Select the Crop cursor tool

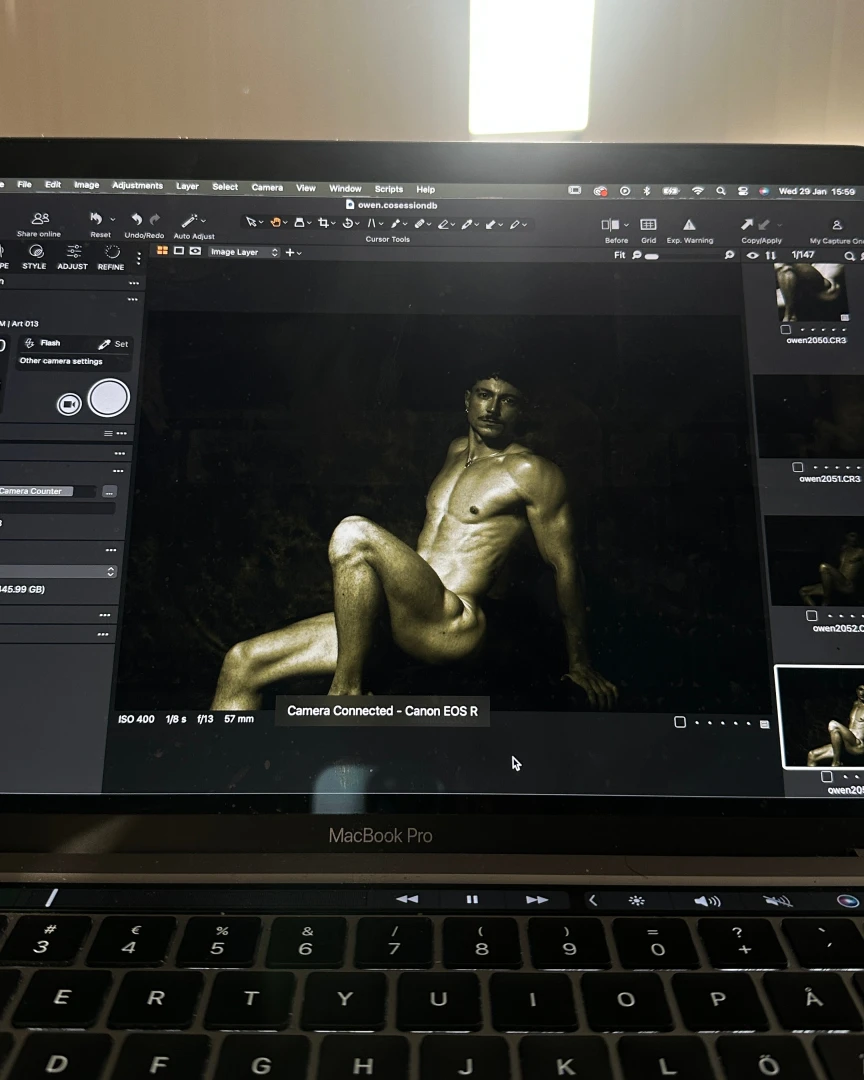tap(323, 222)
